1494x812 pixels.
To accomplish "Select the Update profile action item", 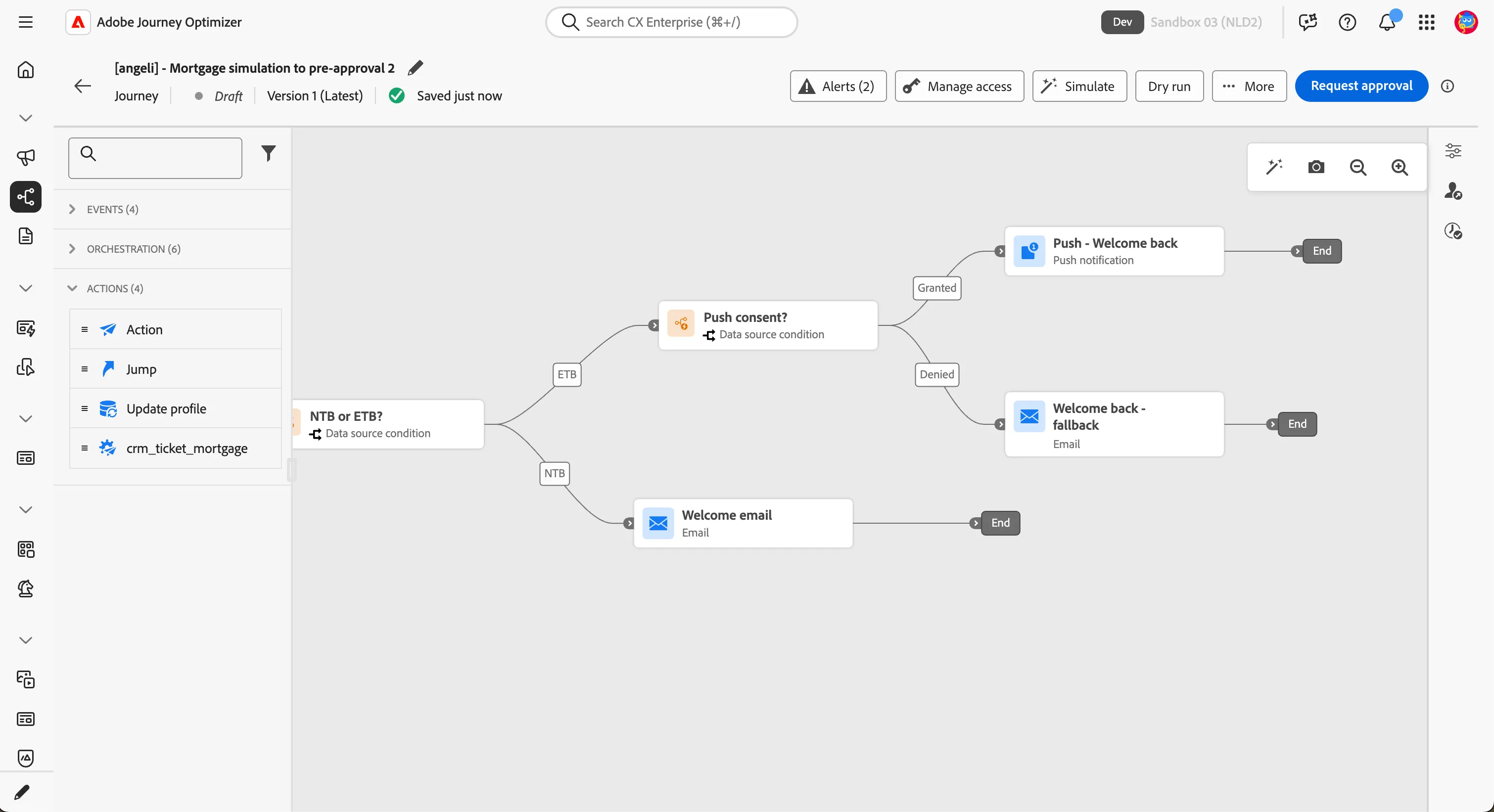I will coord(175,408).
